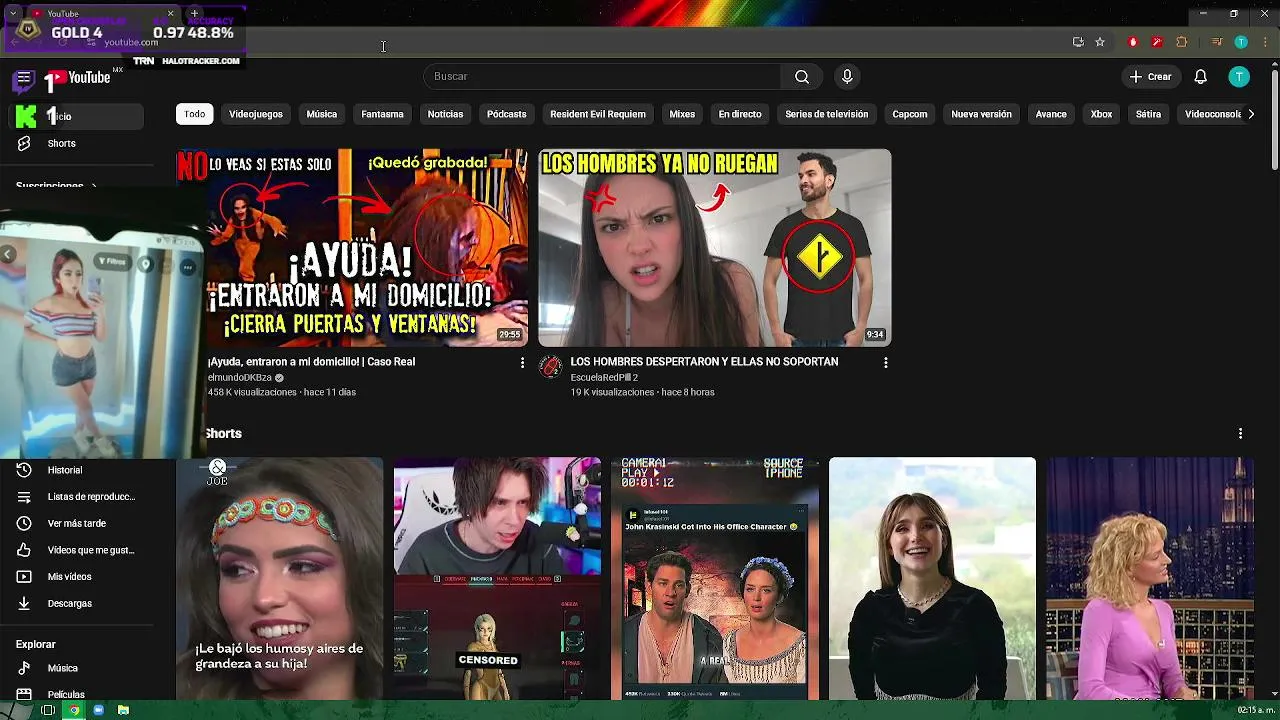Expand the Suscripciones section

pos(57,186)
